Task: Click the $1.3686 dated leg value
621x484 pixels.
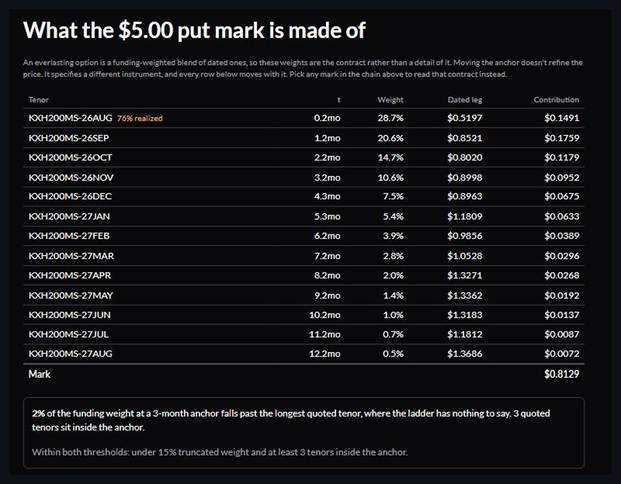Action: pos(465,354)
